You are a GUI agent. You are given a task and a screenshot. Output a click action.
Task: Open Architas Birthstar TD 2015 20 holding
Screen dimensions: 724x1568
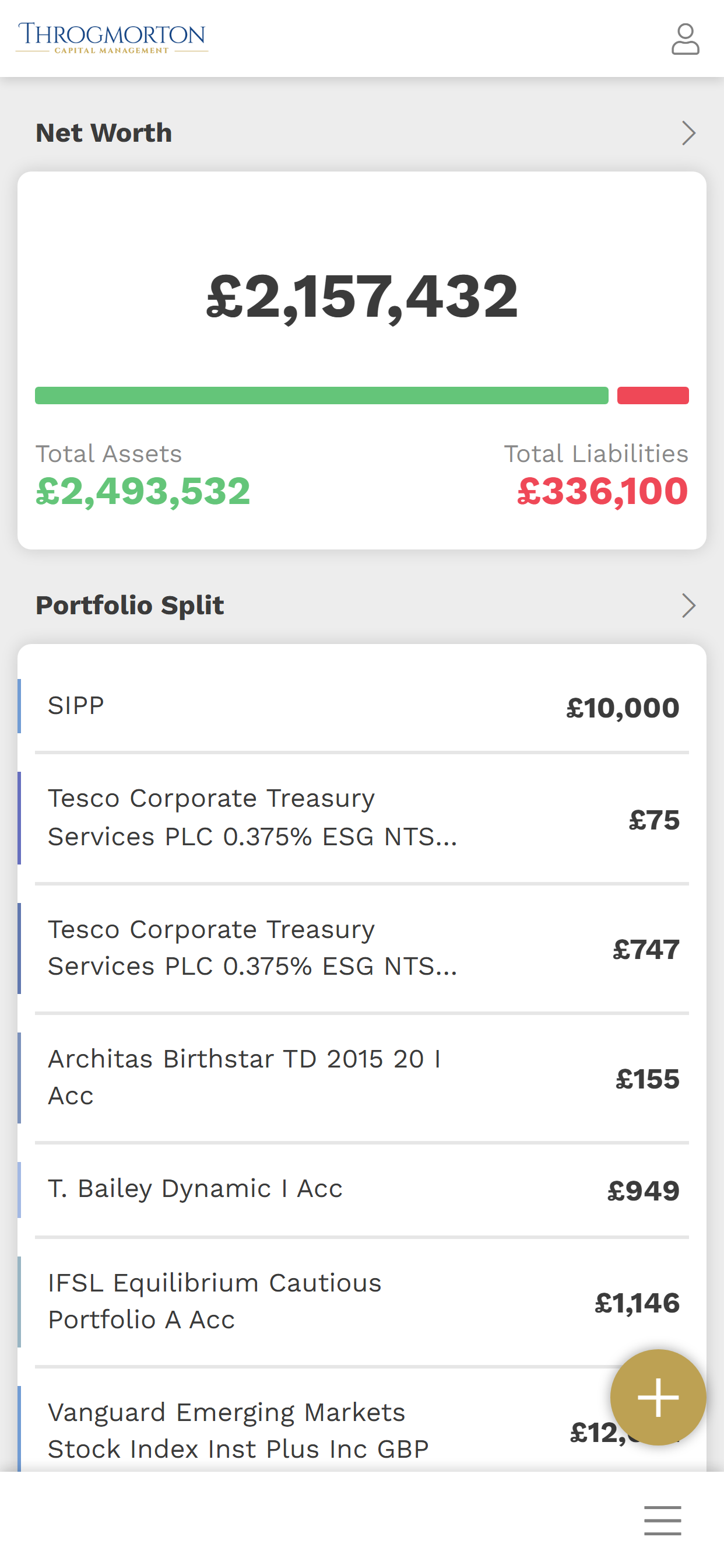point(362,1078)
